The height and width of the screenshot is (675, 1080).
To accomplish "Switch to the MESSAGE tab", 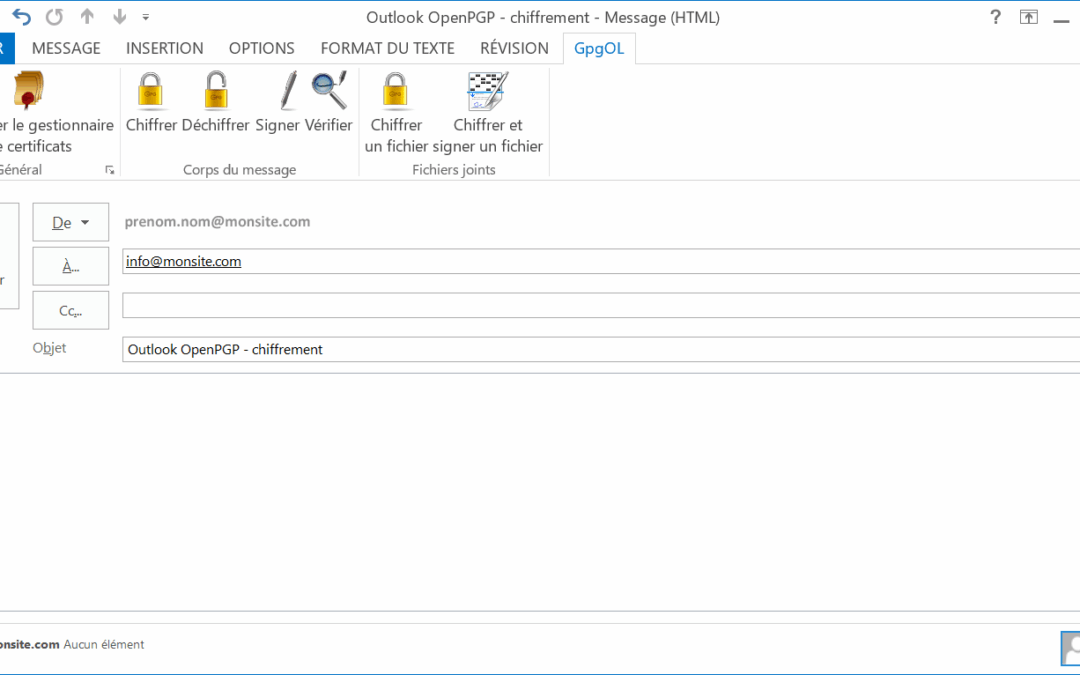I will pyautogui.click(x=66, y=48).
